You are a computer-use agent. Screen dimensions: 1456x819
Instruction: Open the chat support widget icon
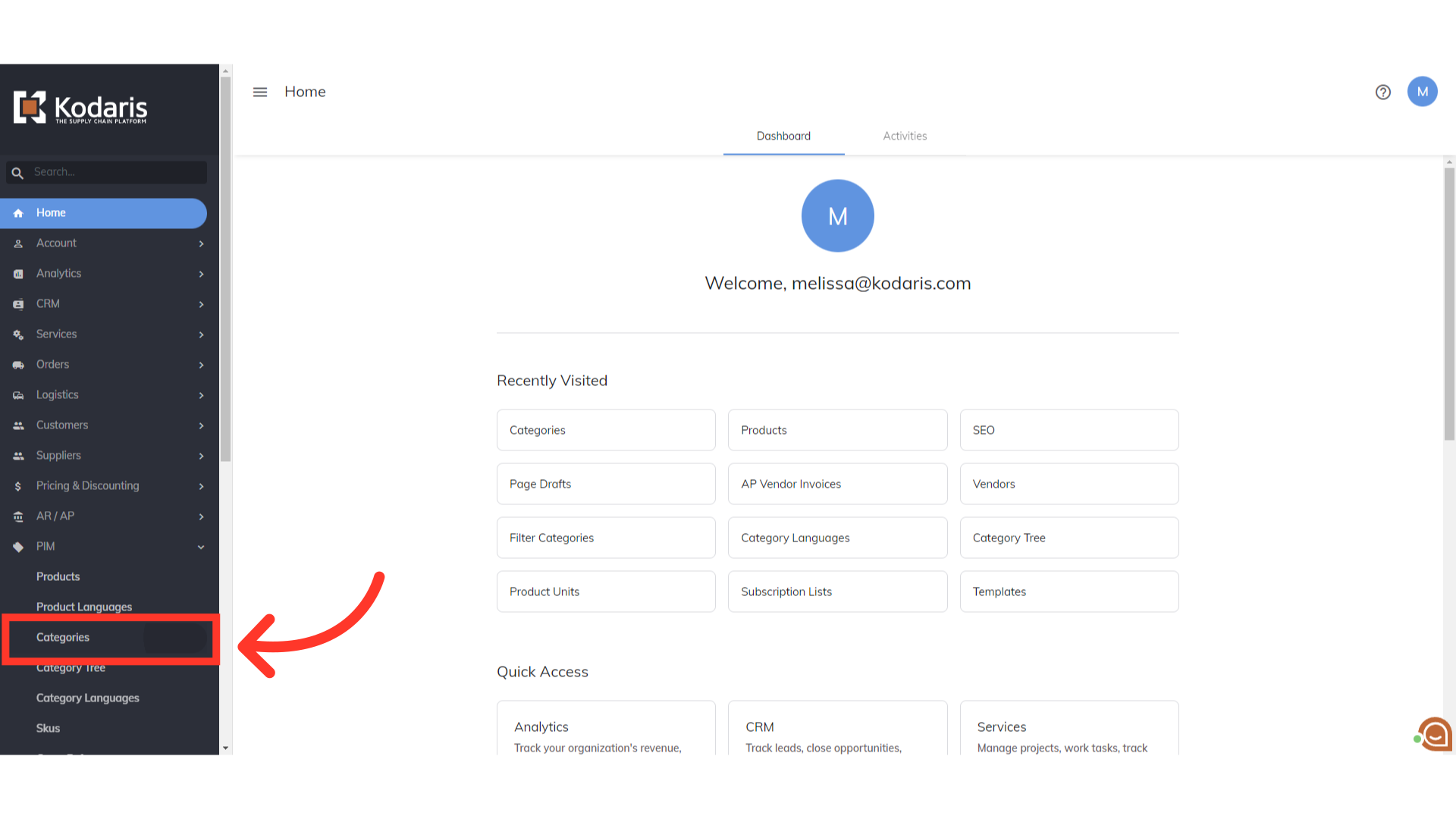(x=1435, y=734)
